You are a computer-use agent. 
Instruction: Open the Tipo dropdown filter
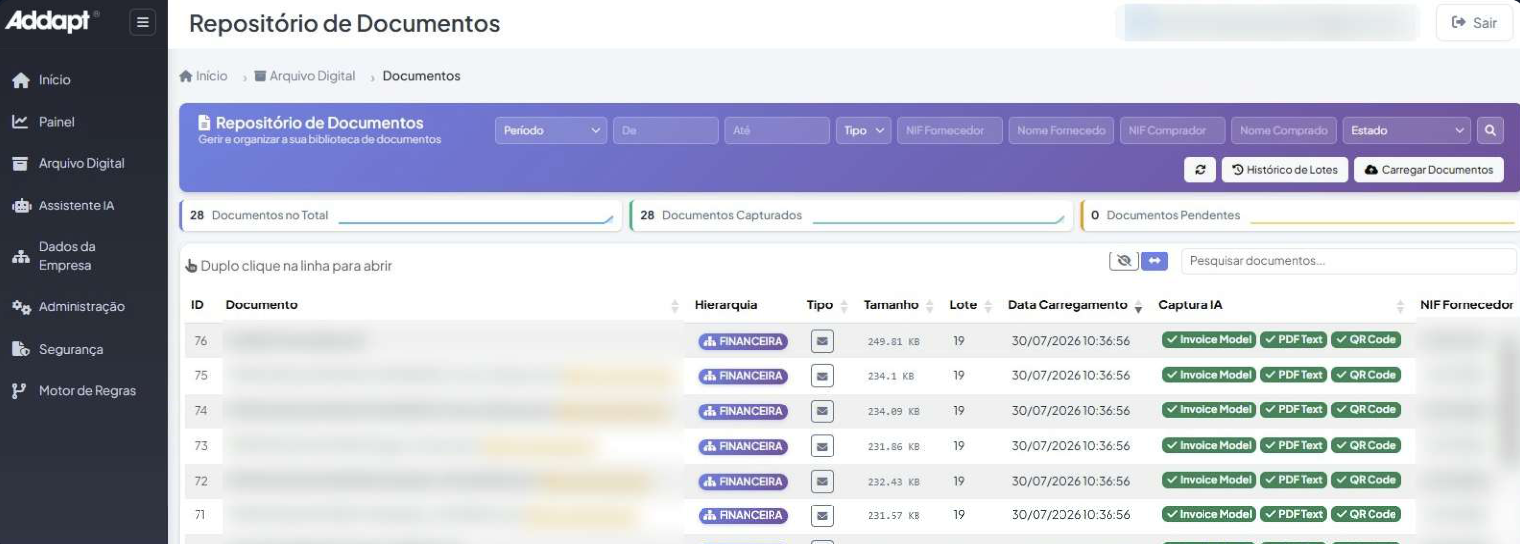(x=863, y=131)
